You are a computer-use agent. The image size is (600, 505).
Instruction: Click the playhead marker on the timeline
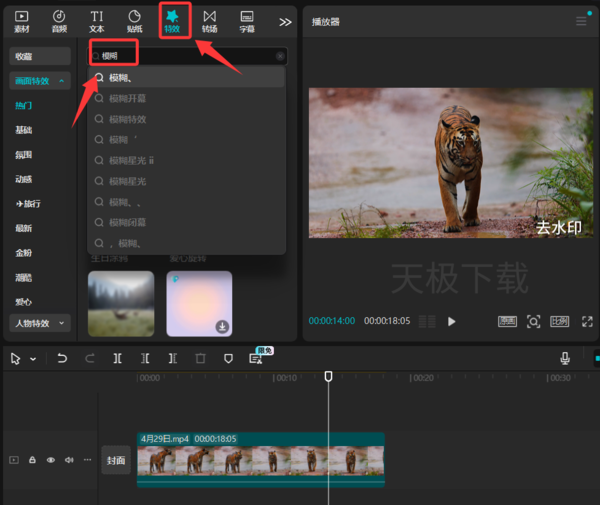pyautogui.click(x=328, y=377)
